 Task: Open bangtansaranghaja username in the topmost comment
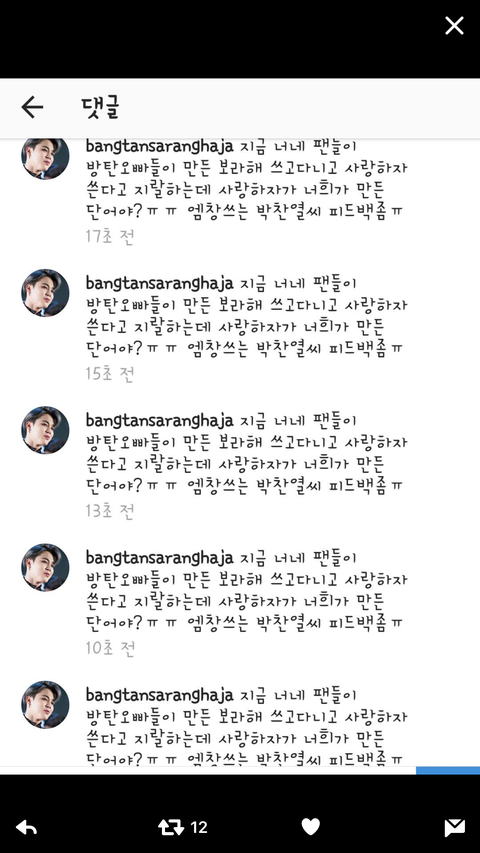(x=159, y=147)
